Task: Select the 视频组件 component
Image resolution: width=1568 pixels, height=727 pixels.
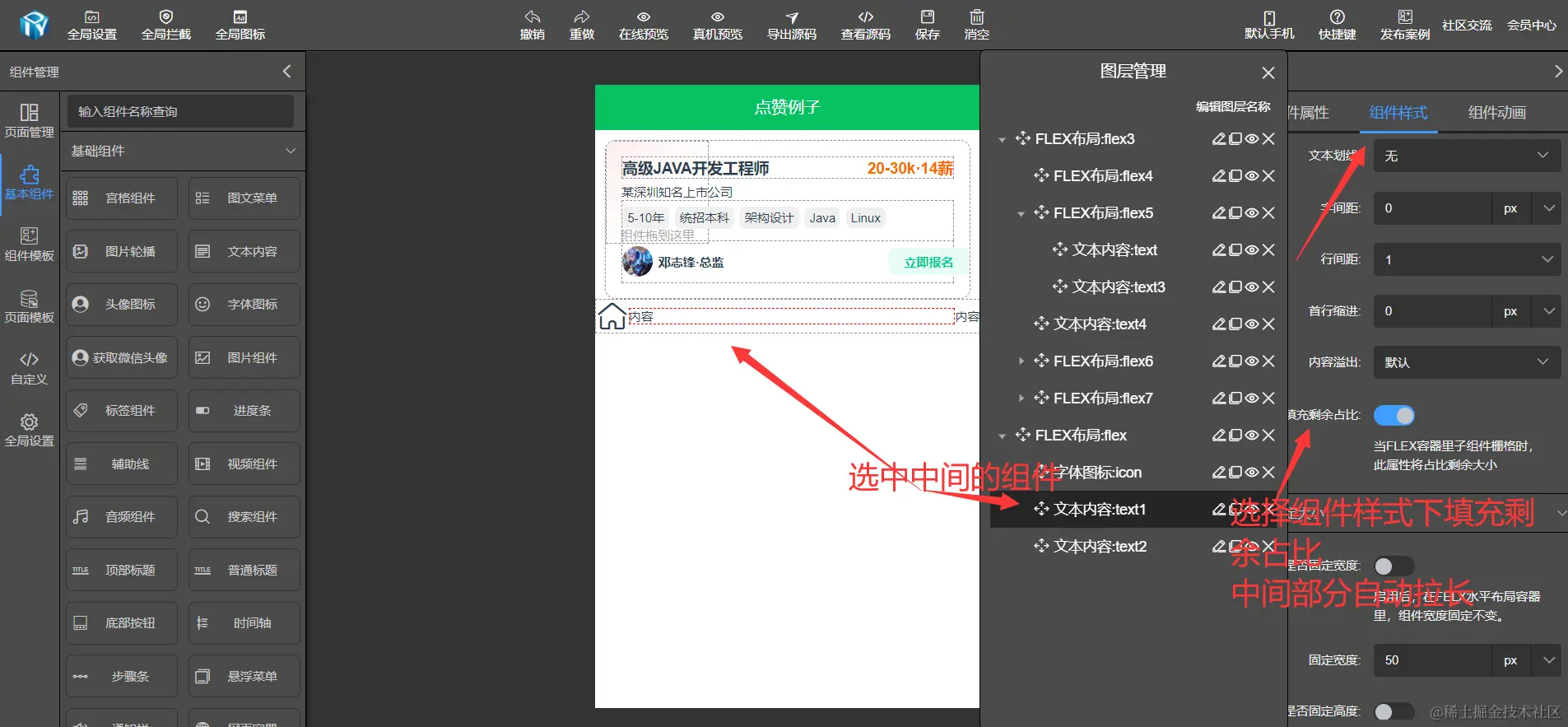Action: pos(244,464)
